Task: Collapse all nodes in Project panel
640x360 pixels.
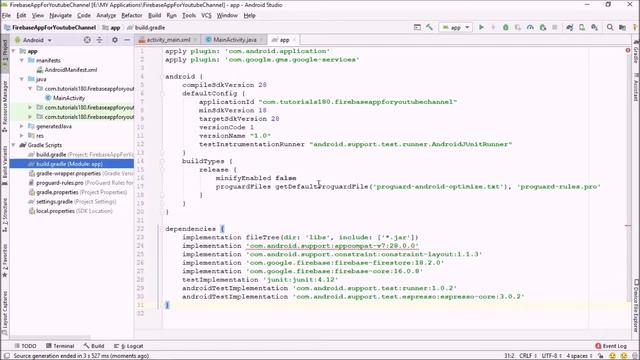Action: pyautogui.click(x=100, y=40)
